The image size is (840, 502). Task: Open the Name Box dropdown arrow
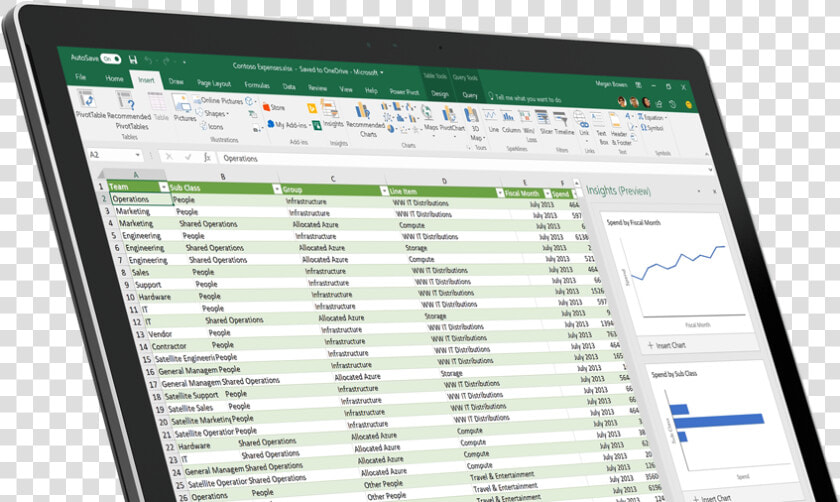[137, 155]
